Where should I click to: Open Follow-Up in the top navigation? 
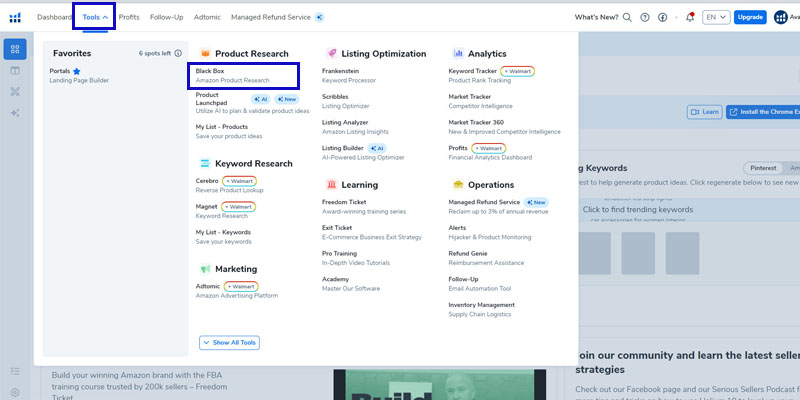click(x=166, y=17)
